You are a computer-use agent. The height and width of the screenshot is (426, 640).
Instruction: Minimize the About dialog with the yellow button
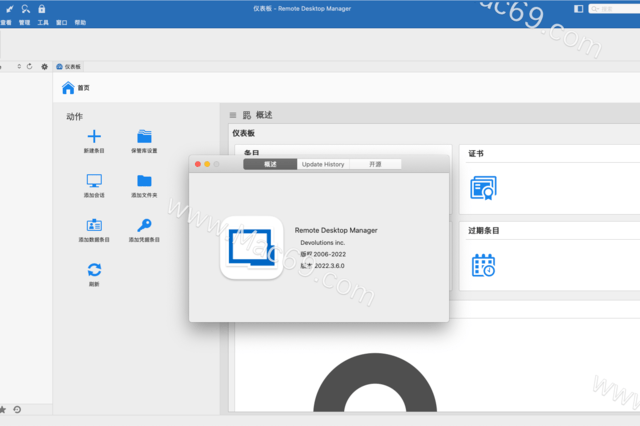pos(207,164)
